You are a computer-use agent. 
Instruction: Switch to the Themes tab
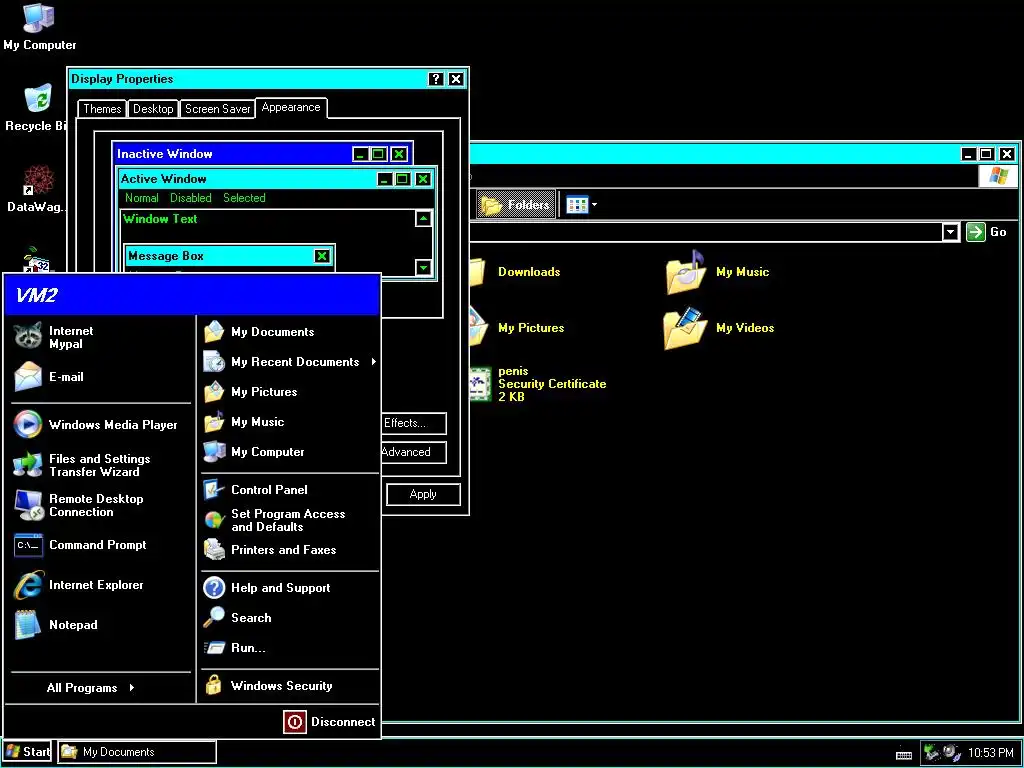(102, 109)
